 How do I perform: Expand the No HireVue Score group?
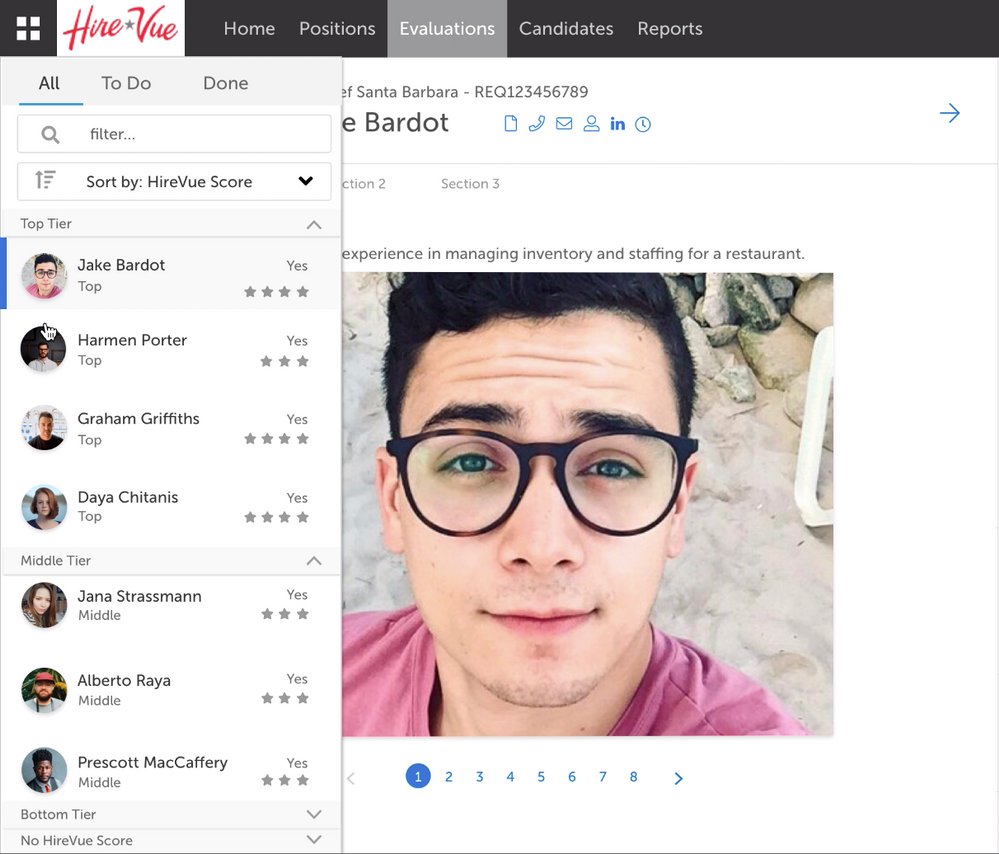pyautogui.click(x=313, y=840)
